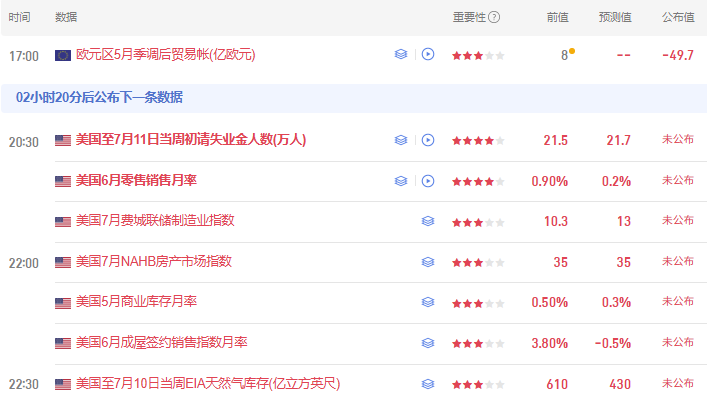This screenshot has width=707, height=402.
Task: Click layers icon for US jobless claims row
Action: click(x=401, y=140)
